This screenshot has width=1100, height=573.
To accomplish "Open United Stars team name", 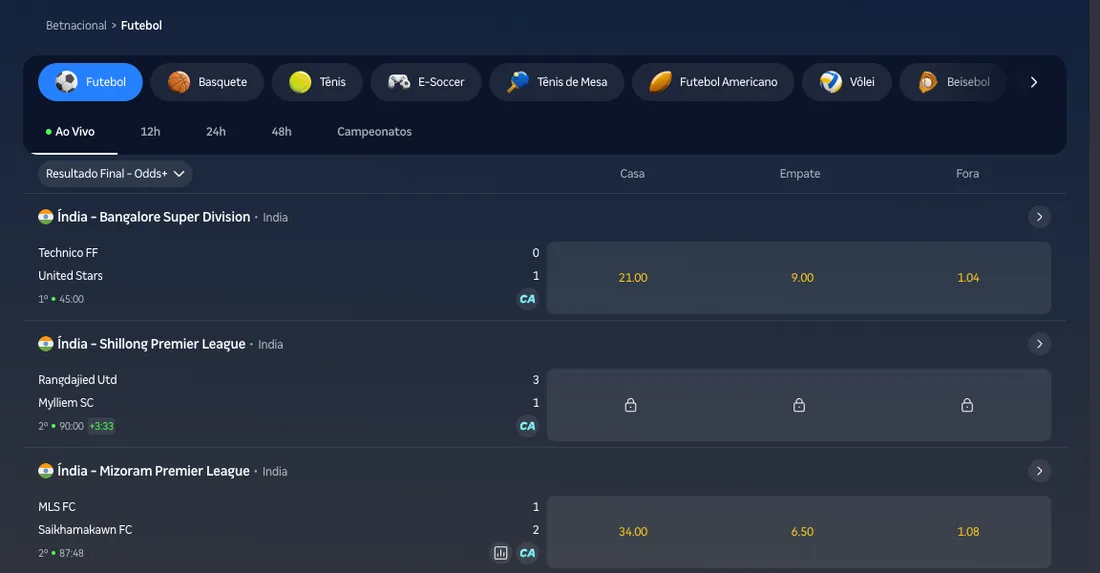I will point(70,276).
